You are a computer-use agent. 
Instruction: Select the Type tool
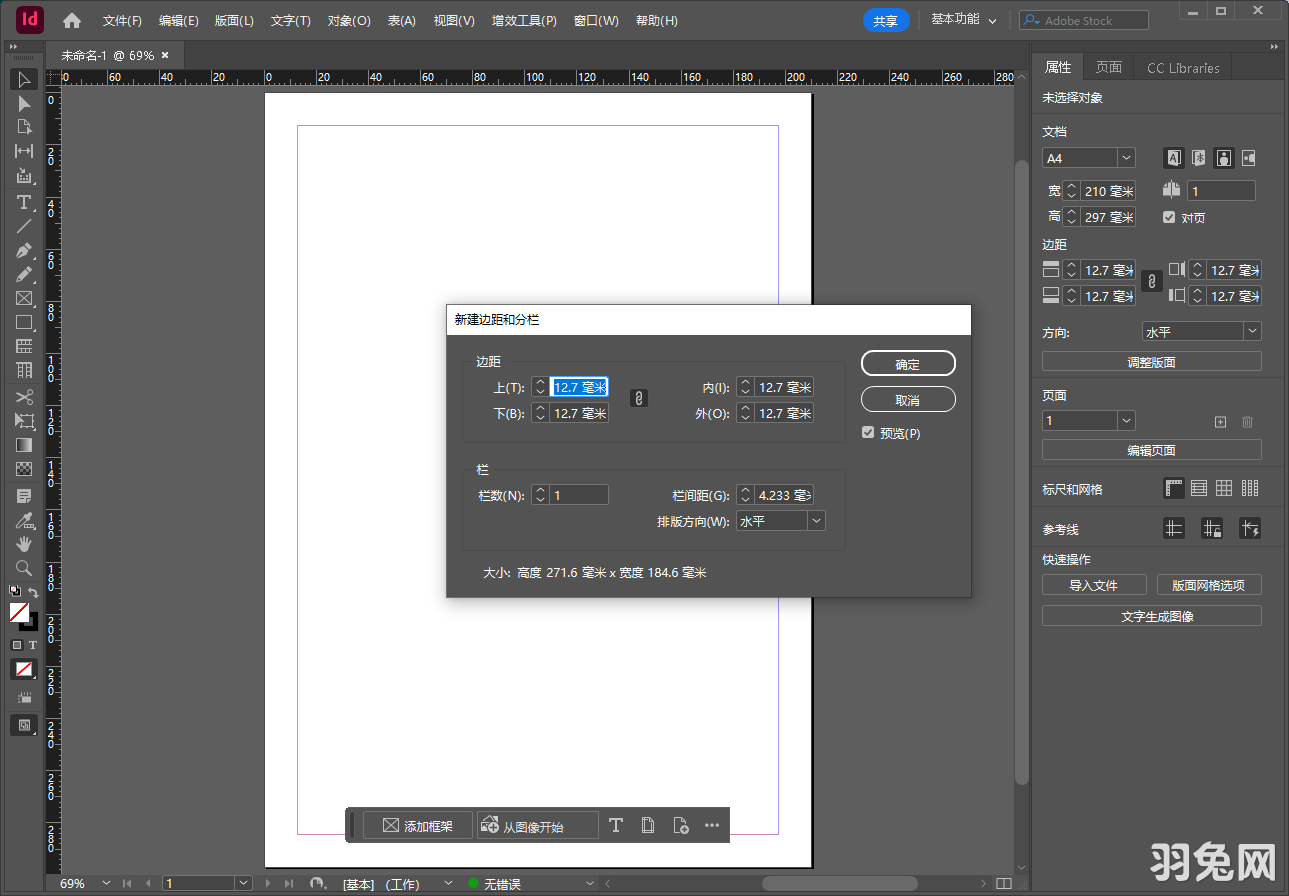pos(25,202)
